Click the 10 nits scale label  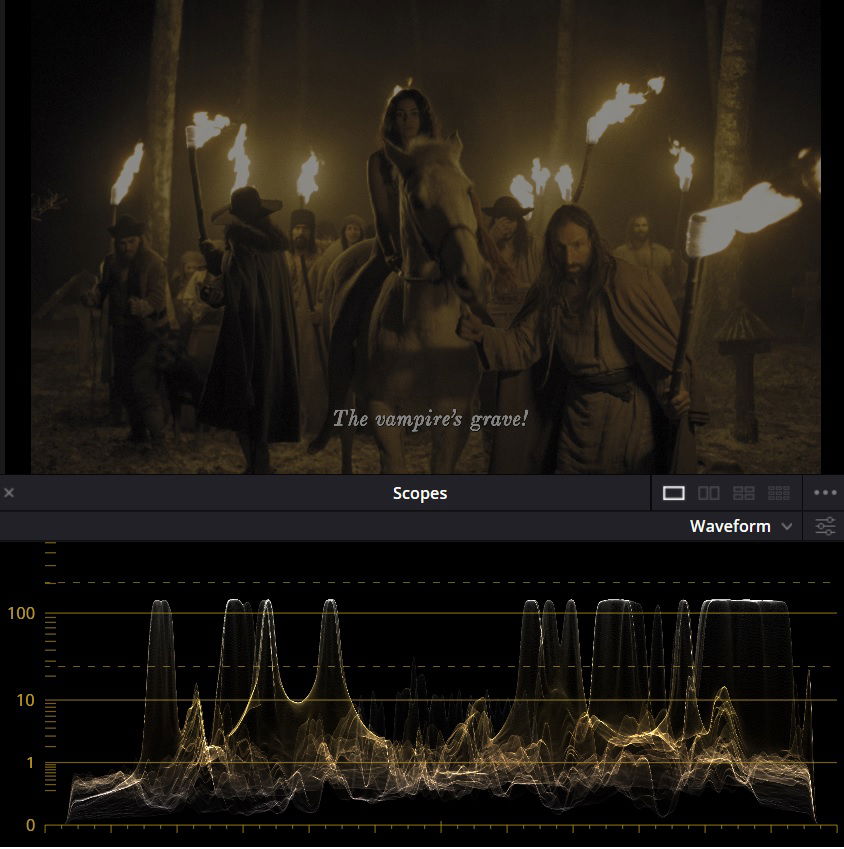pyautogui.click(x=25, y=700)
